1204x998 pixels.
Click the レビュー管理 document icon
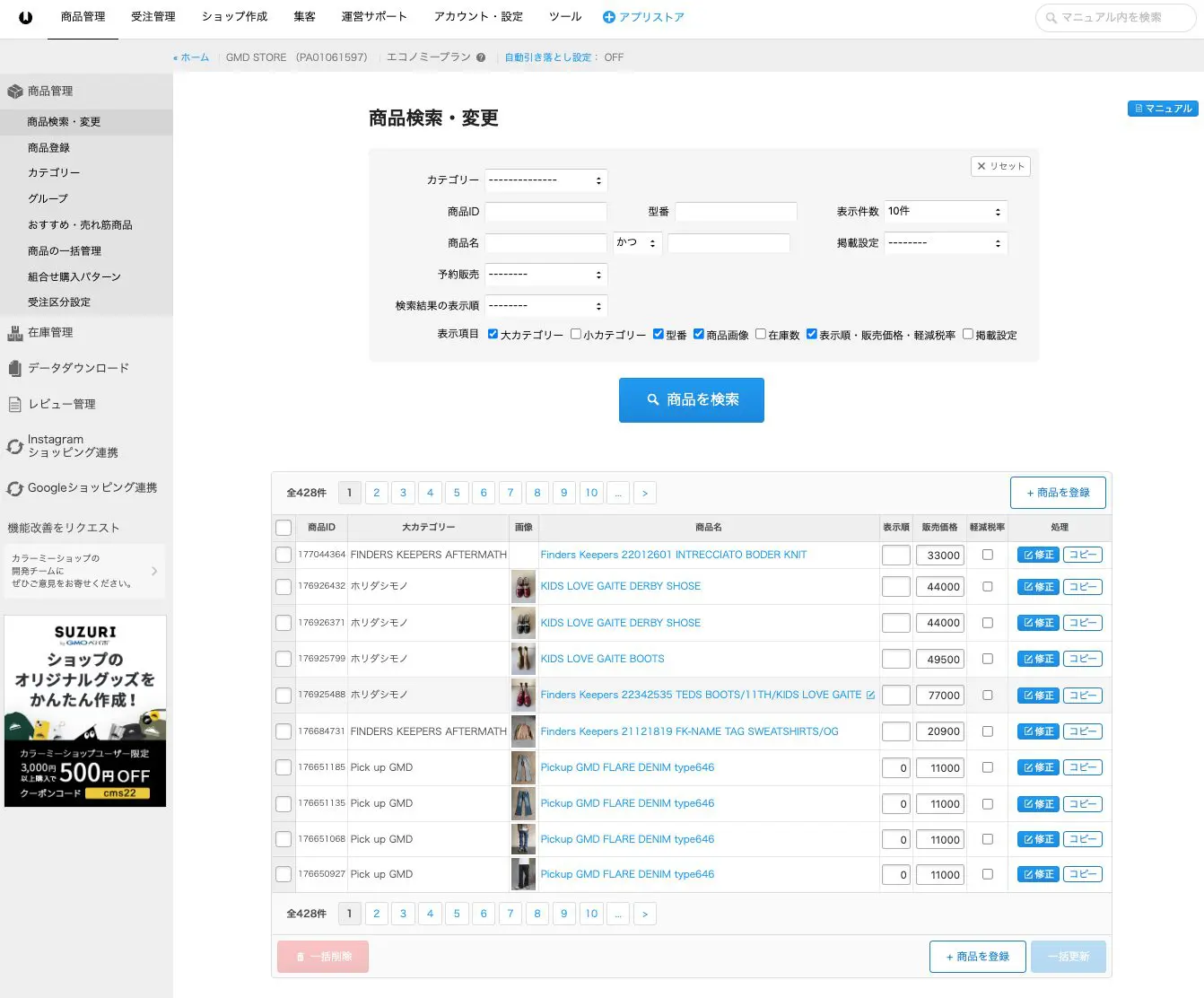click(x=14, y=405)
